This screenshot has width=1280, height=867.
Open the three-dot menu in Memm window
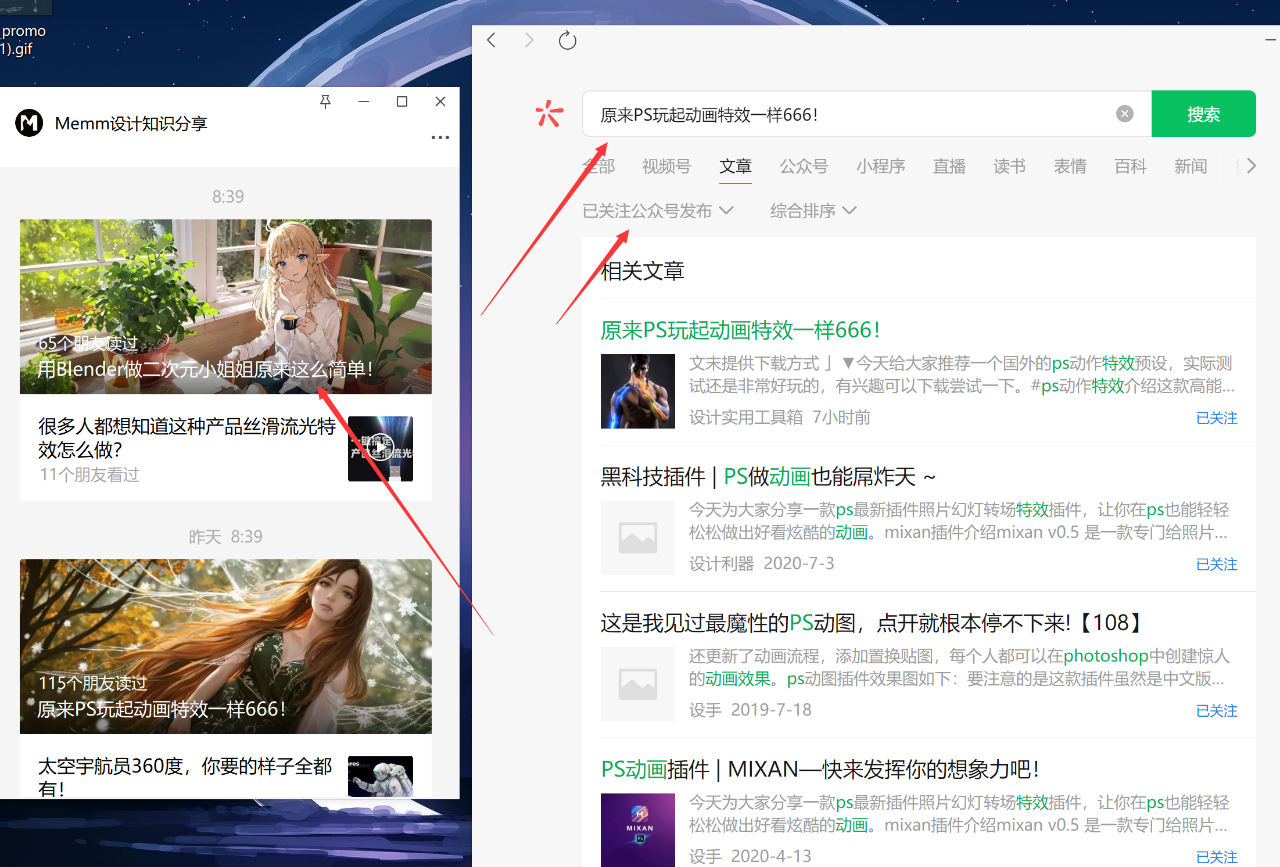tap(440, 138)
